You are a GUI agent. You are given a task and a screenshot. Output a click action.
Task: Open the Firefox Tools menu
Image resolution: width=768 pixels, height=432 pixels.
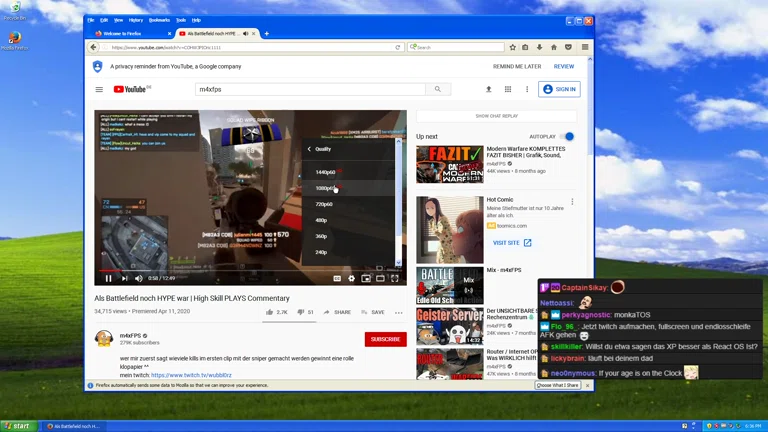point(181,20)
